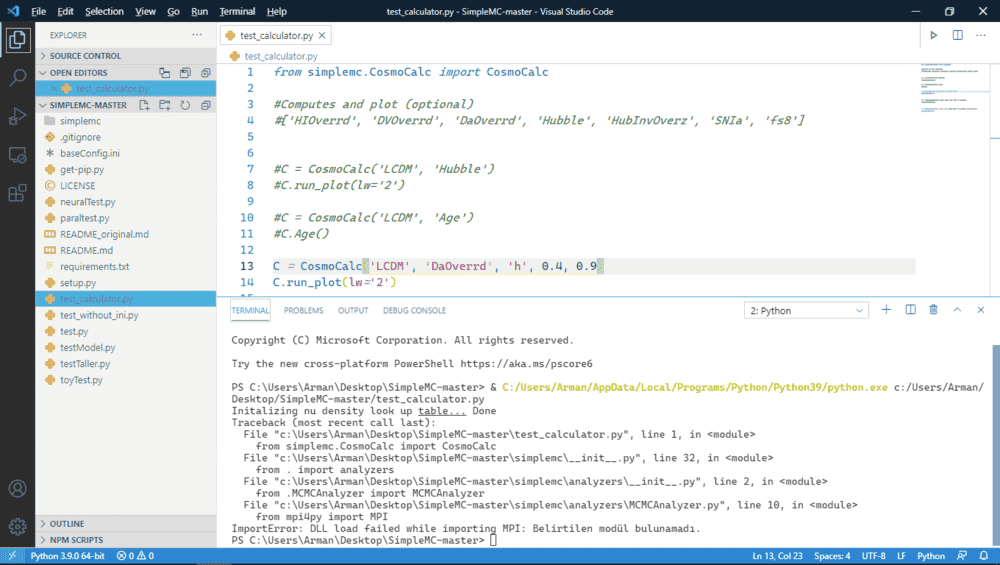Follow the https://aka.ms/pscore6 link
This screenshot has width=1000, height=565.
tap(526, 364)
